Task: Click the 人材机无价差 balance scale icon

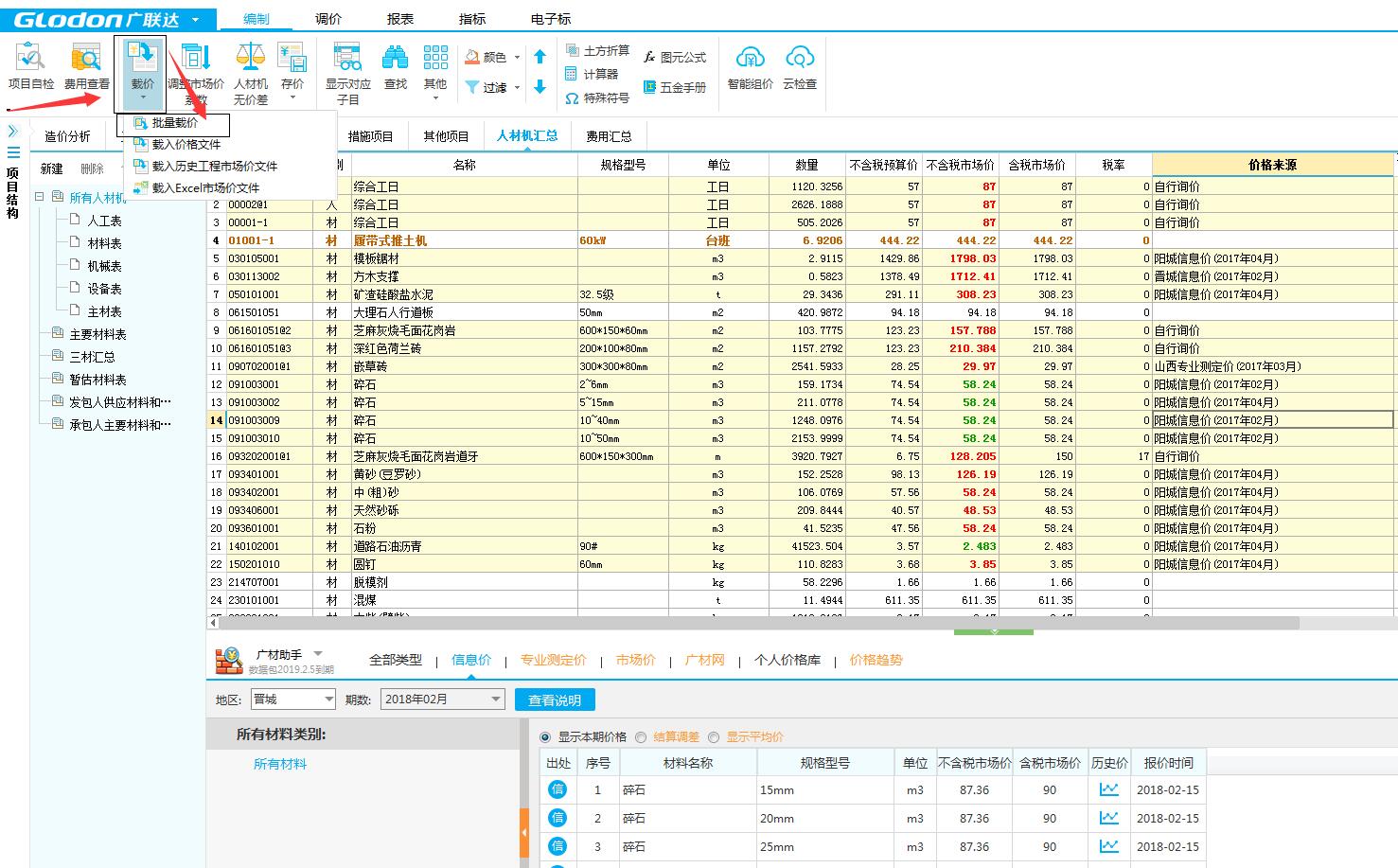Action: pyautogui.click(x=251, y=57)
